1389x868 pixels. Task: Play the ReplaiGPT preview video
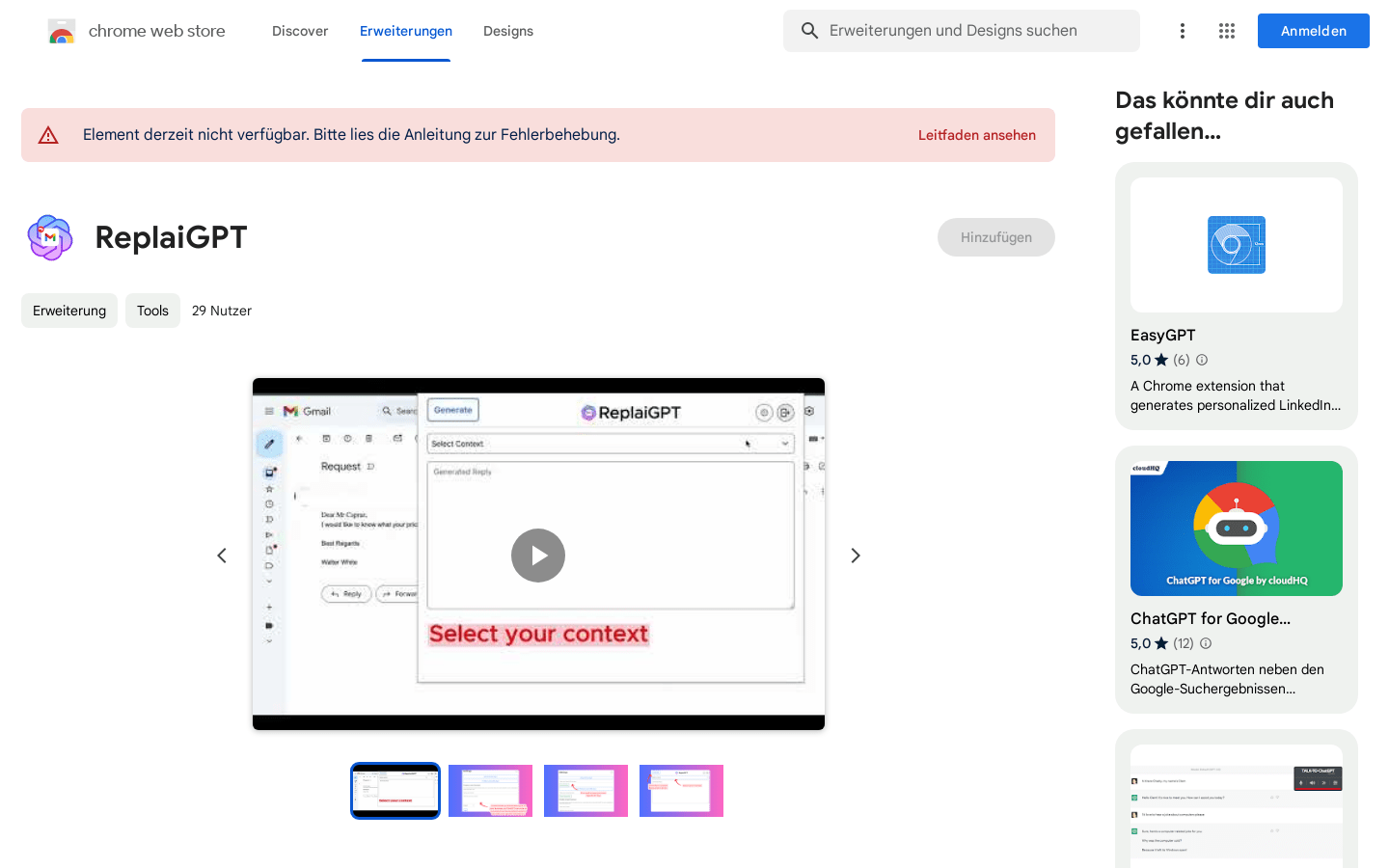coord(538,556)
